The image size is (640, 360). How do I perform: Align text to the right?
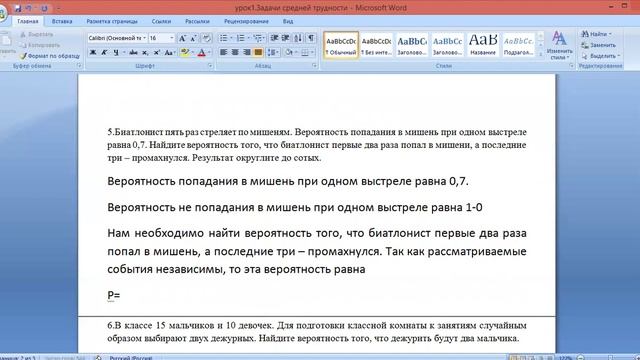coord(247,53)
